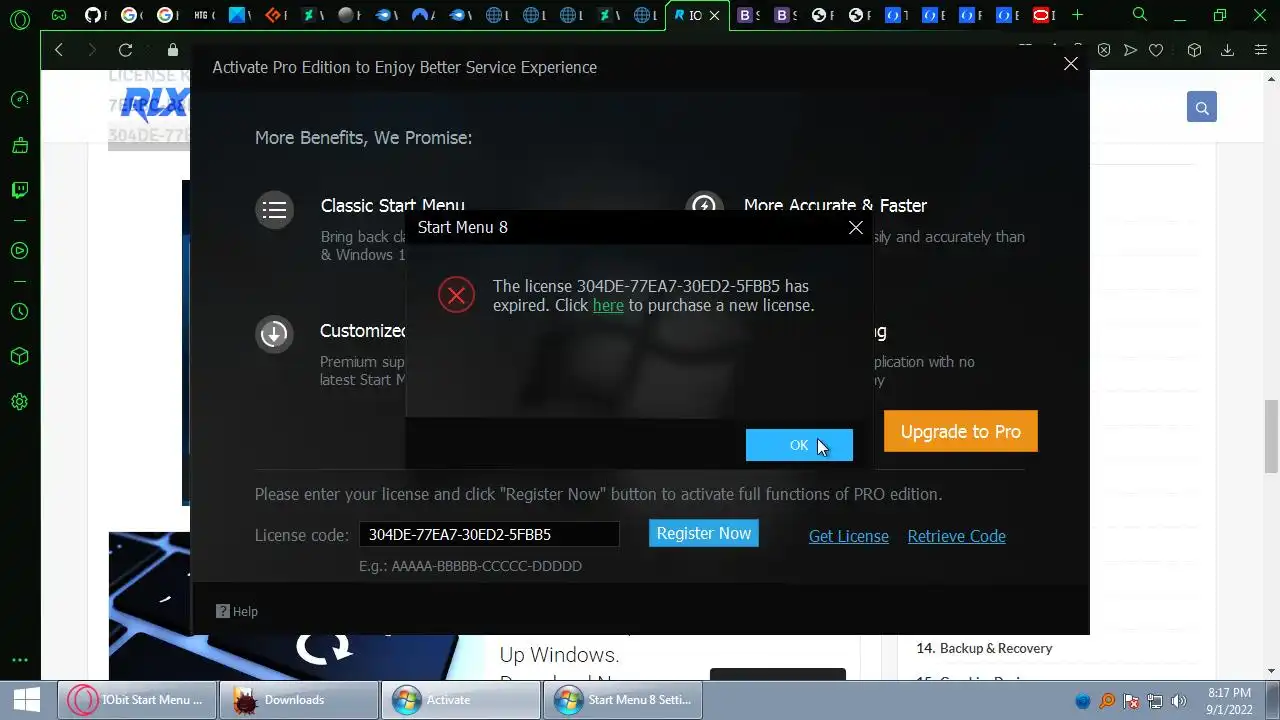Open the player icon in the sidebar
The image size is (1280, 720).
click(19, 251)
